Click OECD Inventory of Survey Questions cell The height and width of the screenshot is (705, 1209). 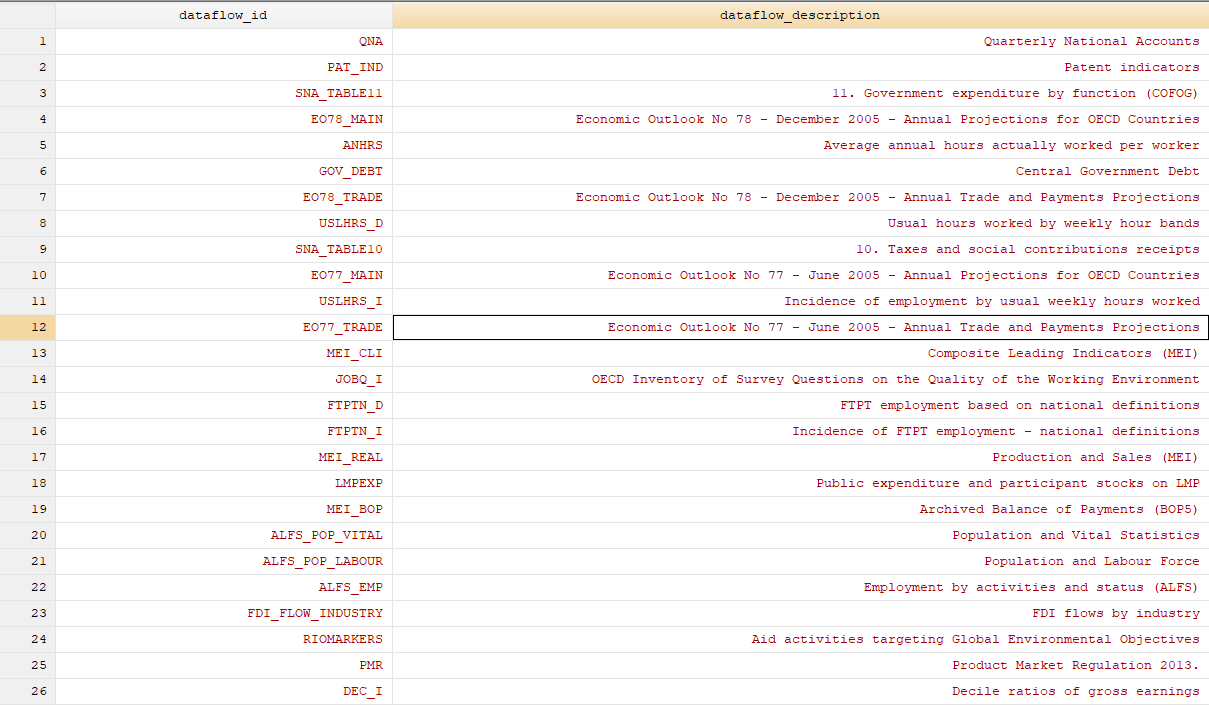click(800, 379)
